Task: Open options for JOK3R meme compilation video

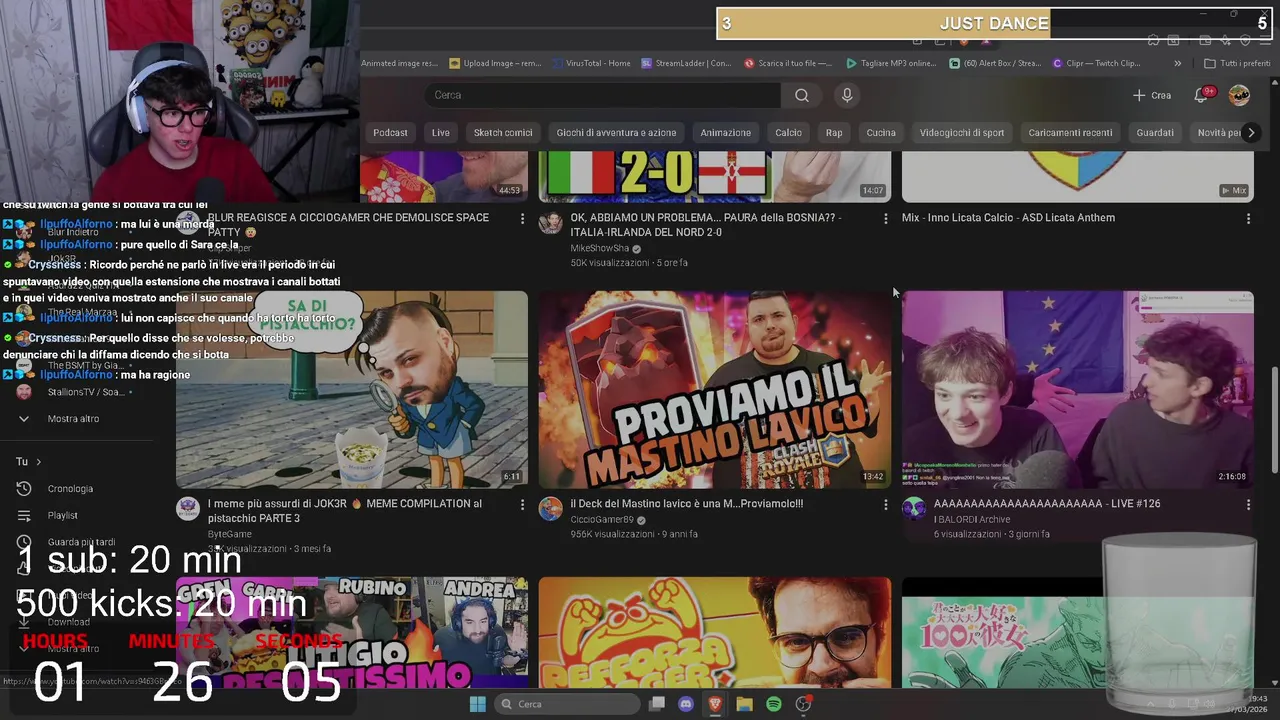Action: (521, 505)
